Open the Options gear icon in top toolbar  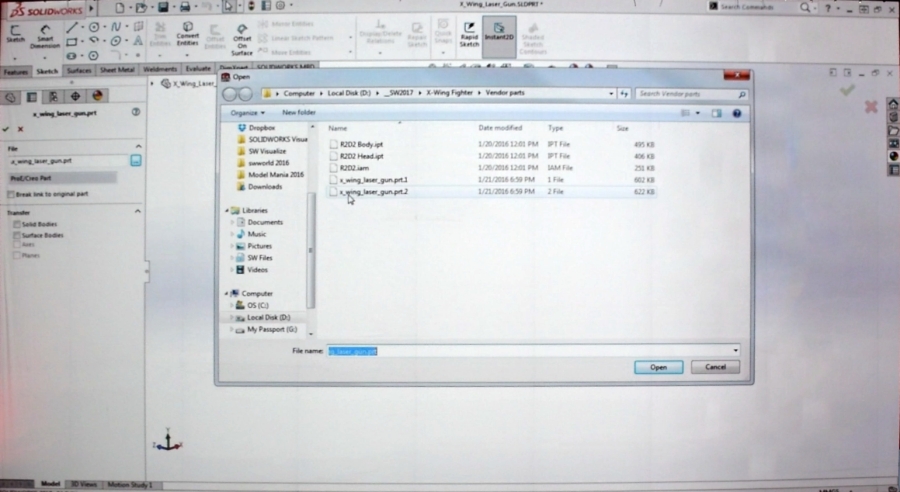280,6
